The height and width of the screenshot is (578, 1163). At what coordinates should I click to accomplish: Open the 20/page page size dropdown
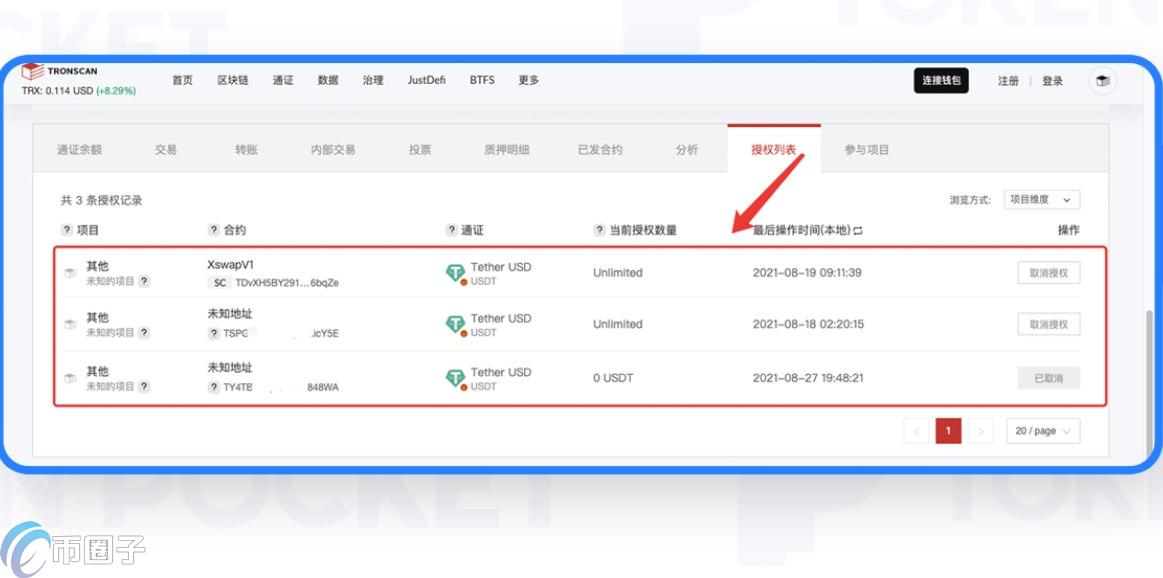1041,430
